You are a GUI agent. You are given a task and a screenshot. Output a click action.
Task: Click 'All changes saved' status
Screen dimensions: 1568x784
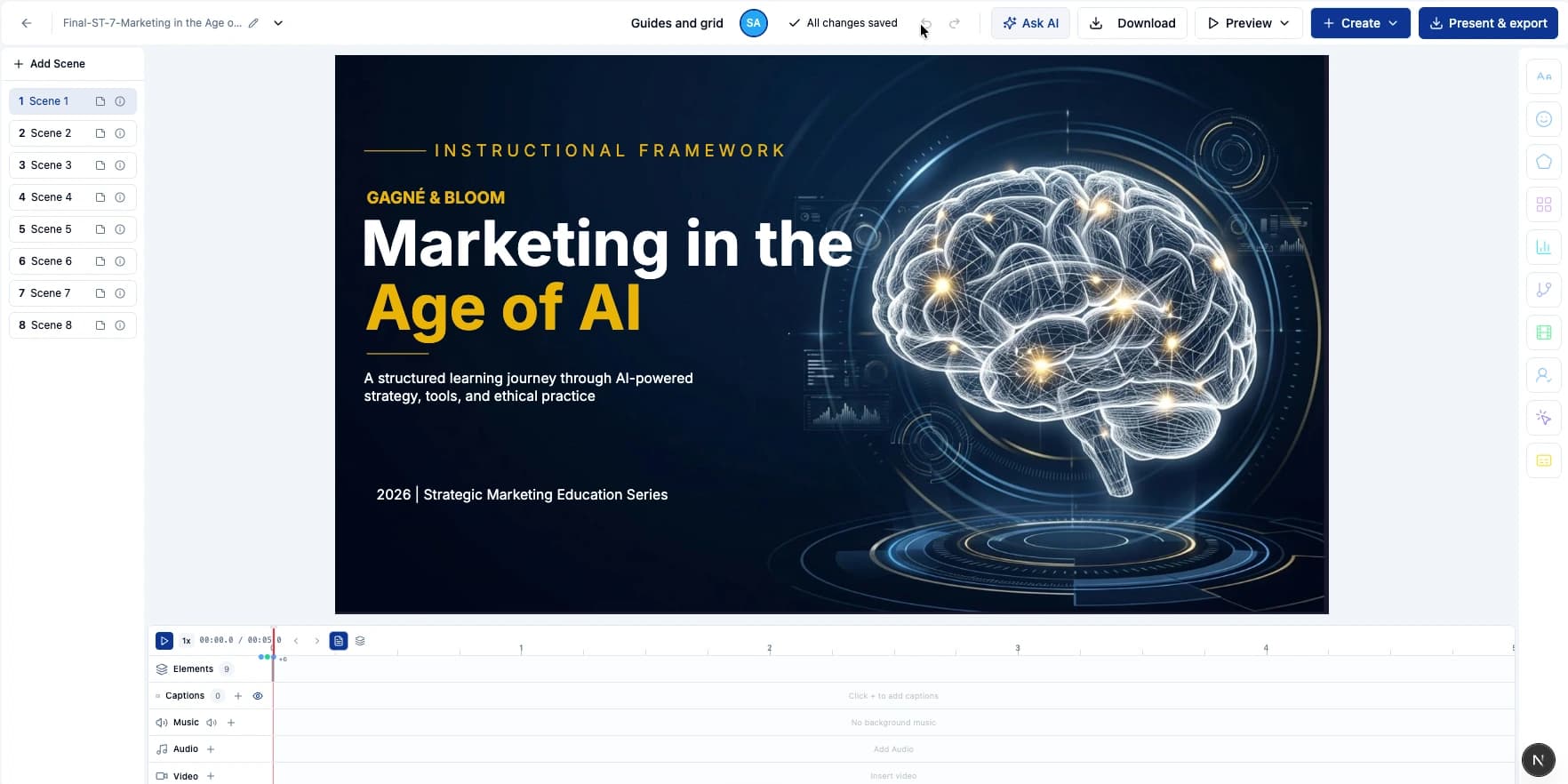[843, 23]
